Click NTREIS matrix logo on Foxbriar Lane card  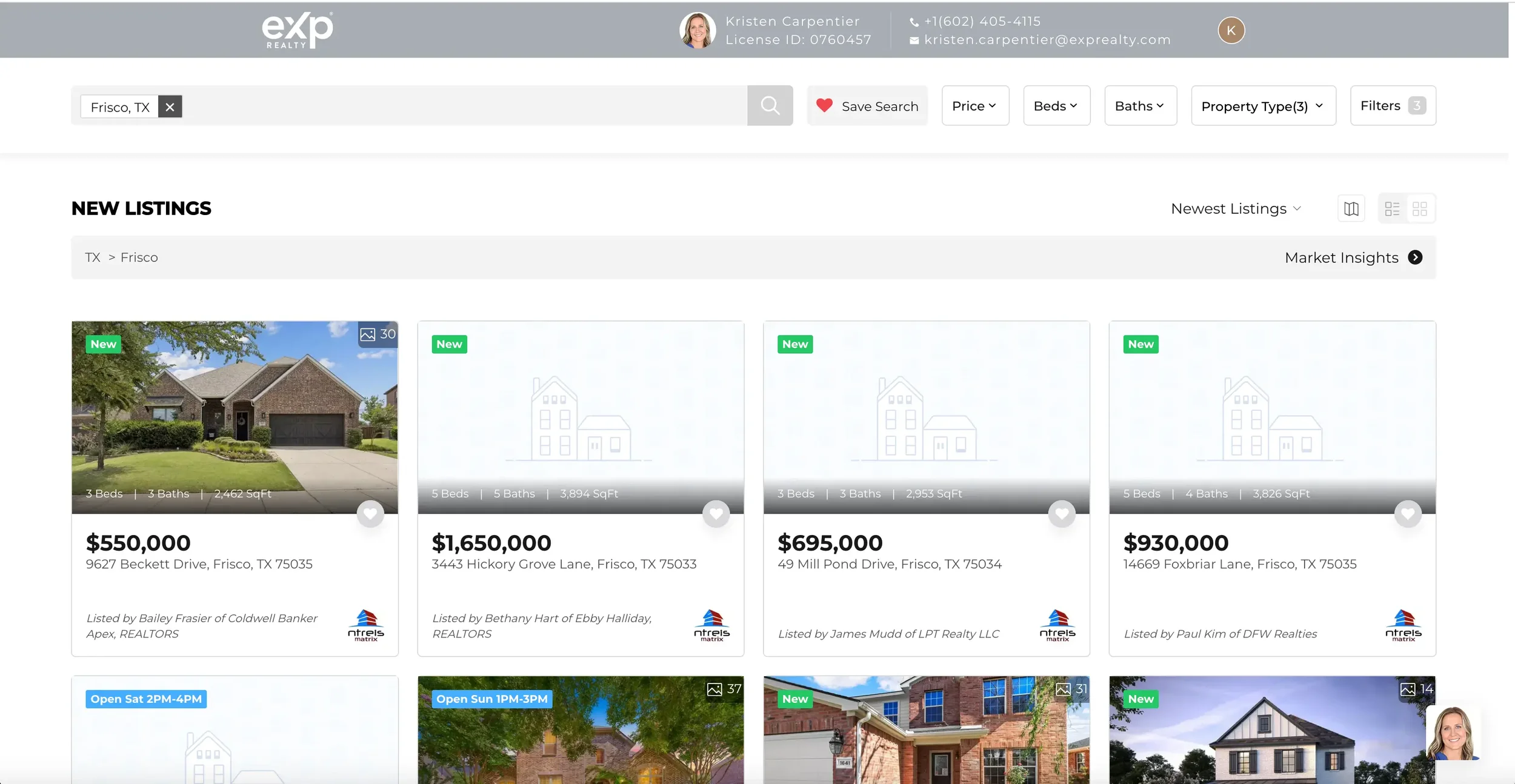[x=1403, y=625]
